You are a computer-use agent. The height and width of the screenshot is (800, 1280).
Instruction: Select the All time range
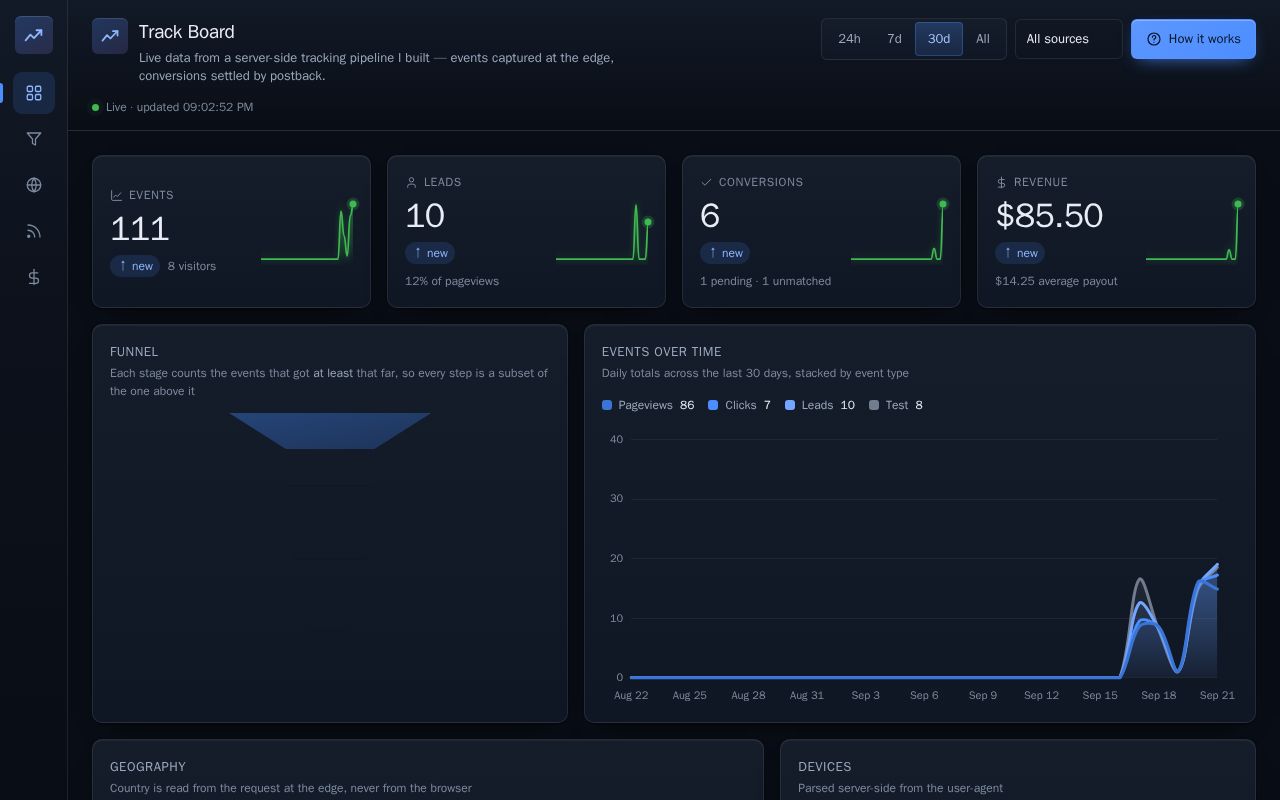pyautogui.click(x=983, y=39)
